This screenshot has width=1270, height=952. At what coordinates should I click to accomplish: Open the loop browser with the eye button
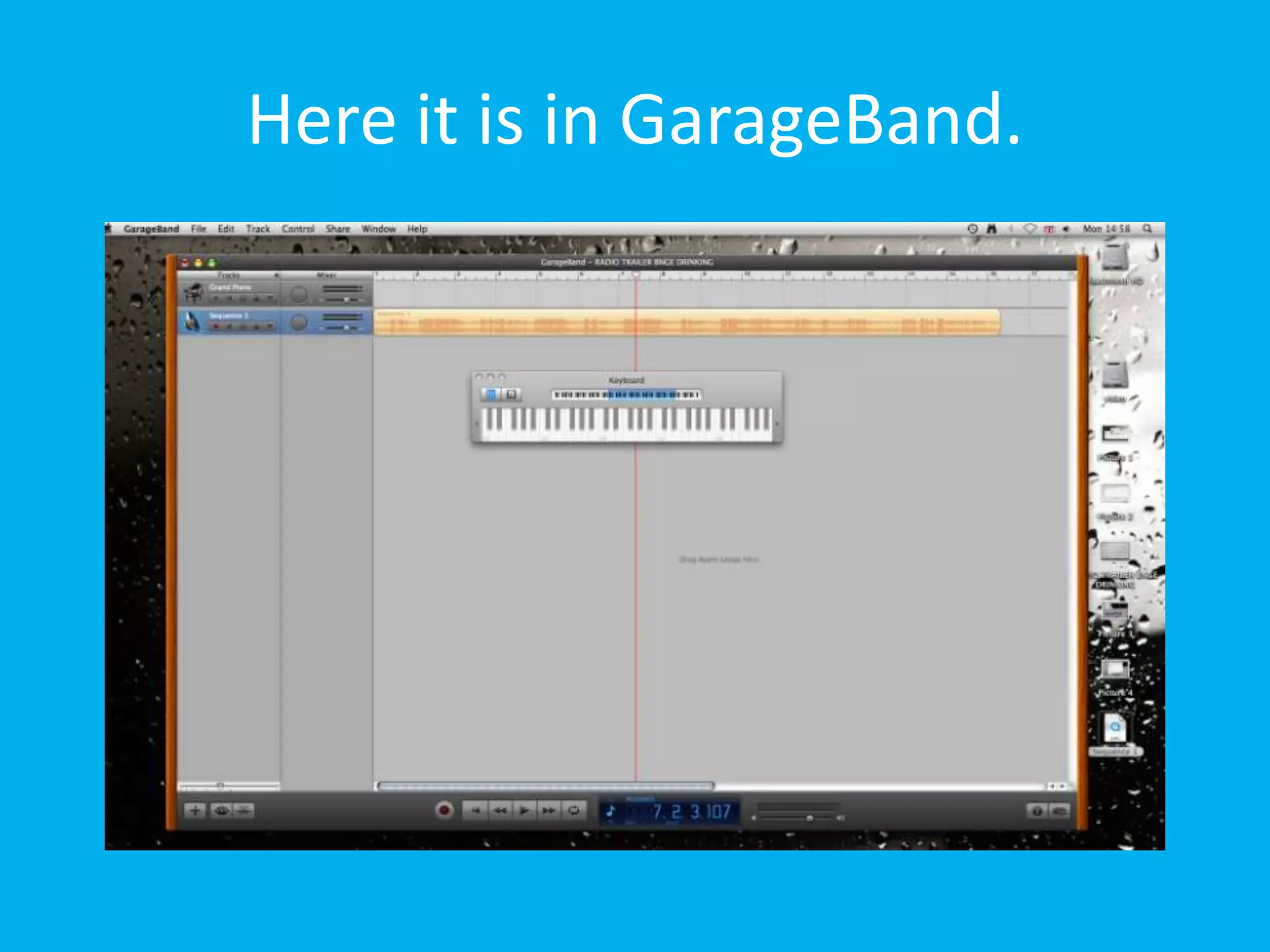pos(221,810)
